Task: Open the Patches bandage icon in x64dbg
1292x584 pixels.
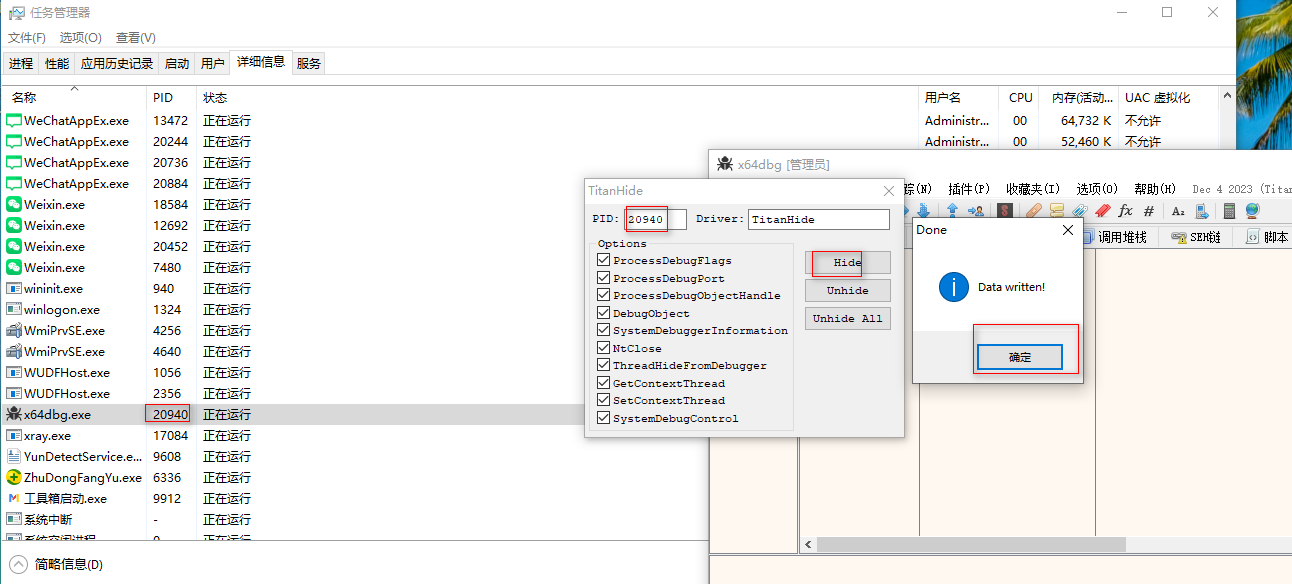Action: tap(1034, 211)
